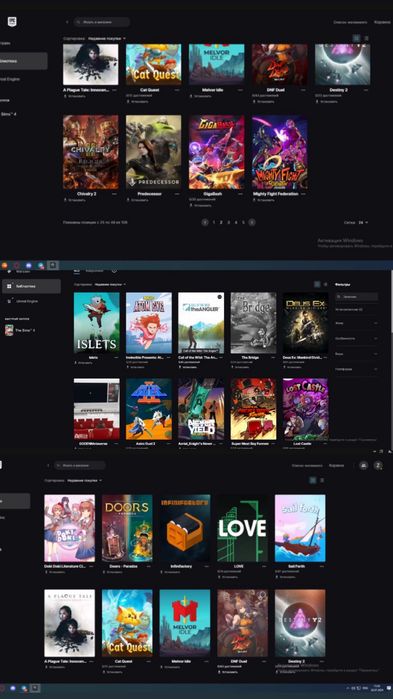Expand sort dropdown in top window
This screenshot has height=699, width=393.
point(107,39)
